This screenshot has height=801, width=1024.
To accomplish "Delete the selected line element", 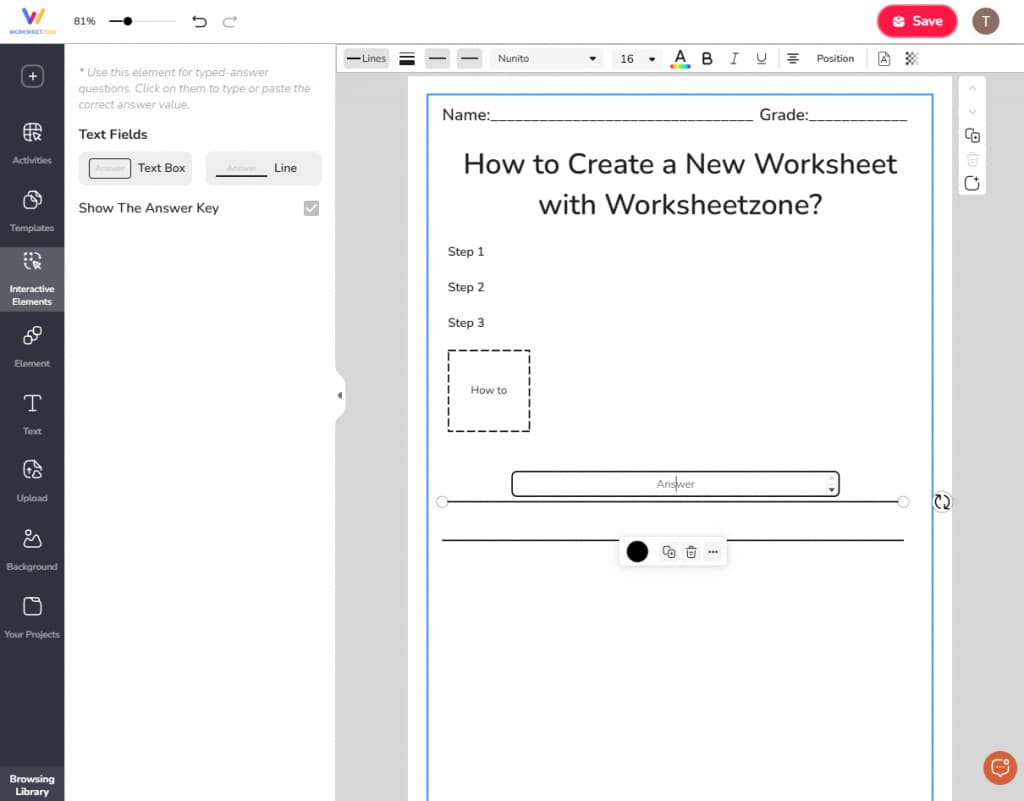I will coord(691,552).
